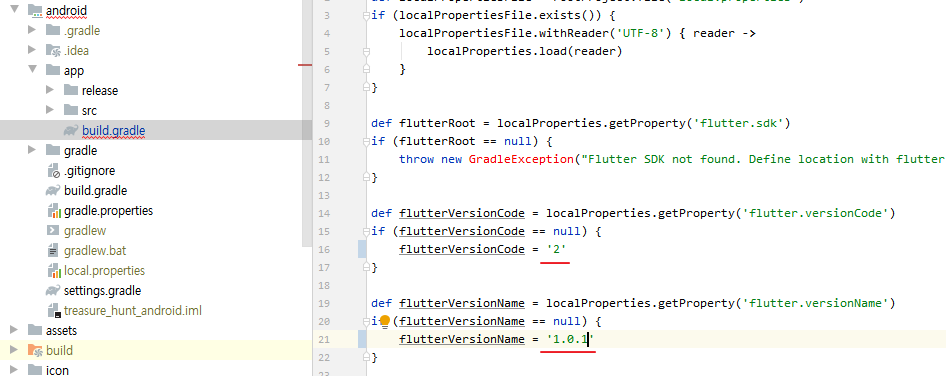This screenshot has width=946, height=376.
Task: Click the assets folder icon
Action: click(35, 330)
